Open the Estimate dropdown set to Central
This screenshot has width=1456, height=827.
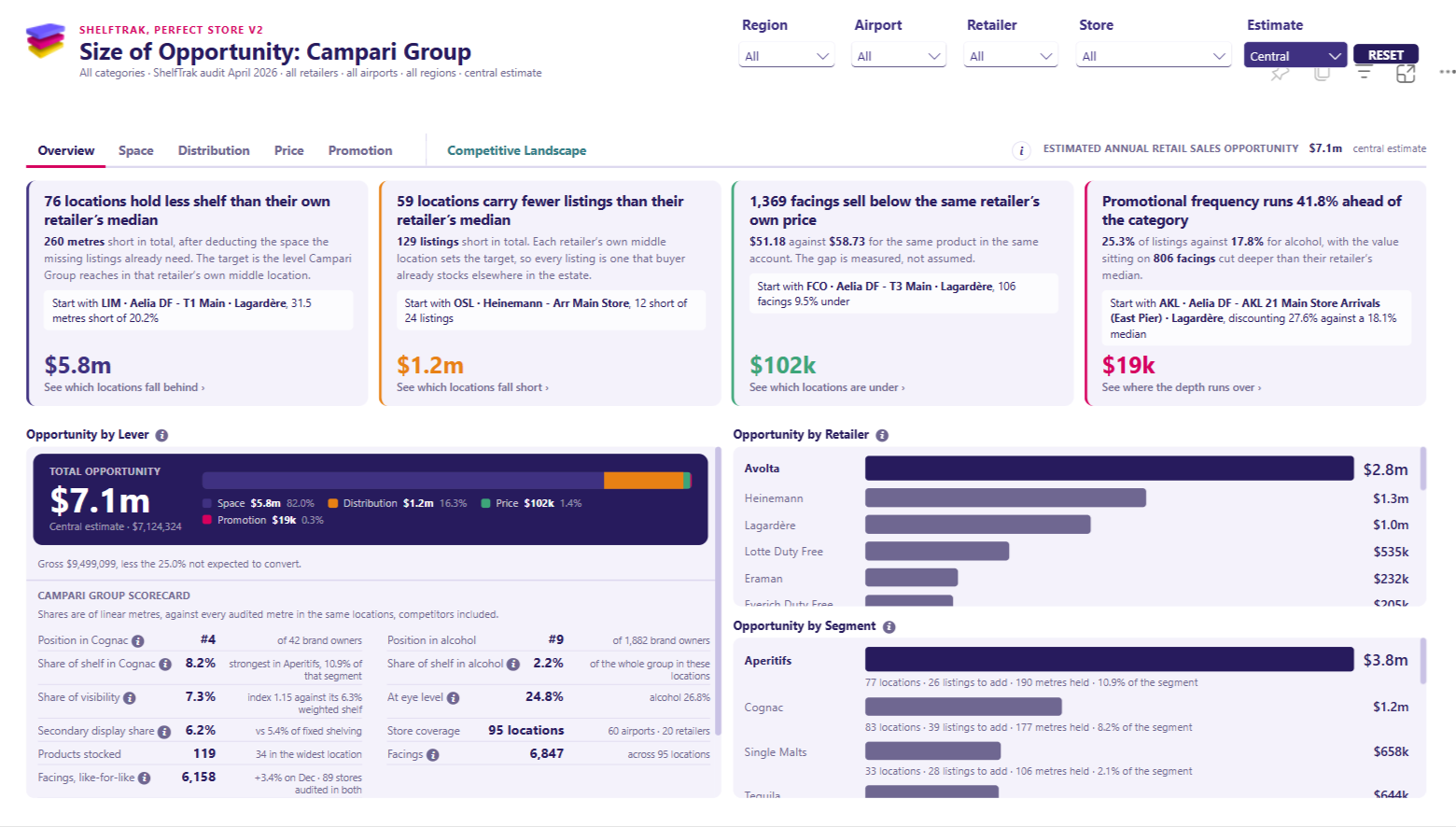pos(1295,56)
